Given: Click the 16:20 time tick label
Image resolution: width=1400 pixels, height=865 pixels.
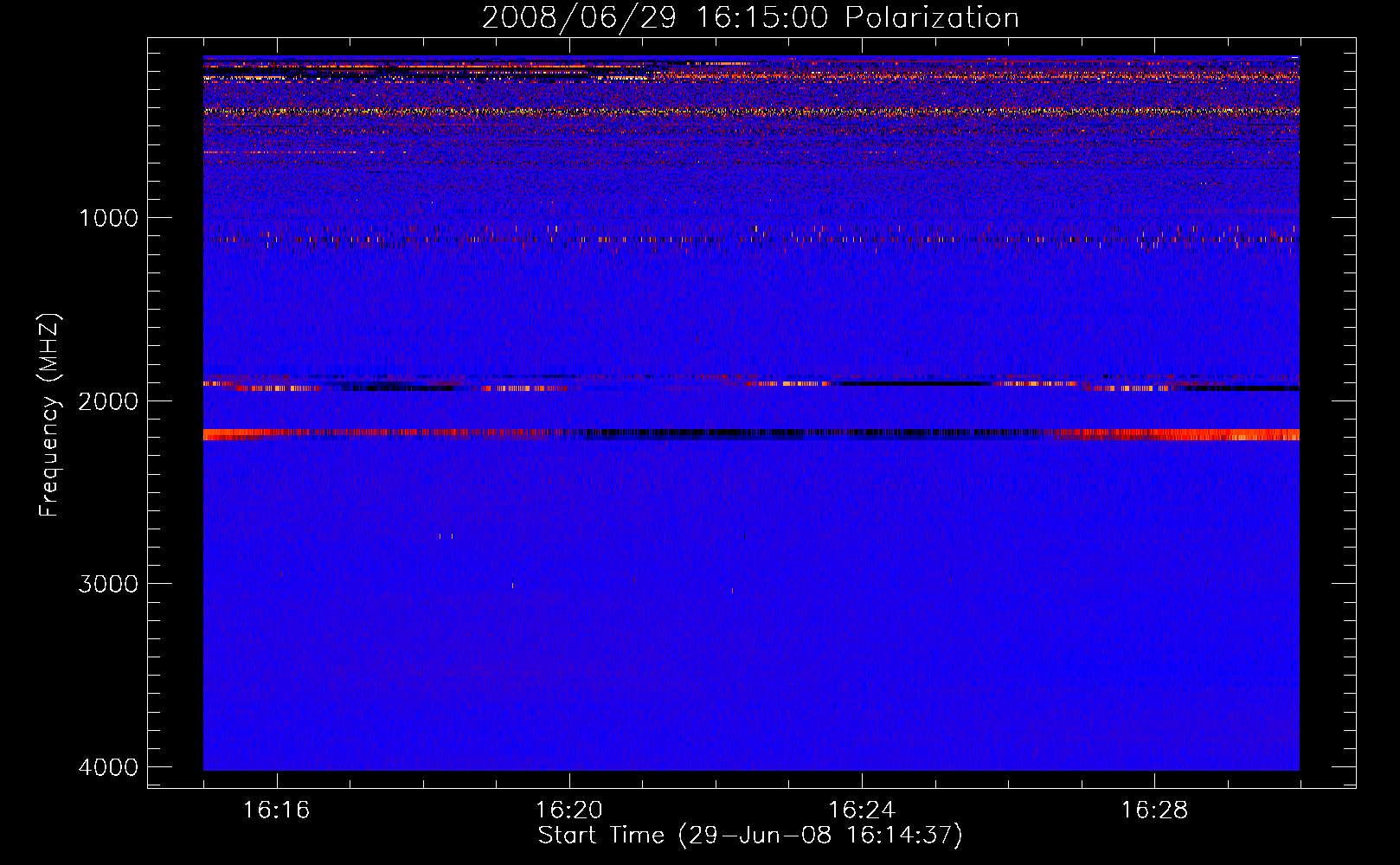Looking at the screenshot, I should 569,811.
